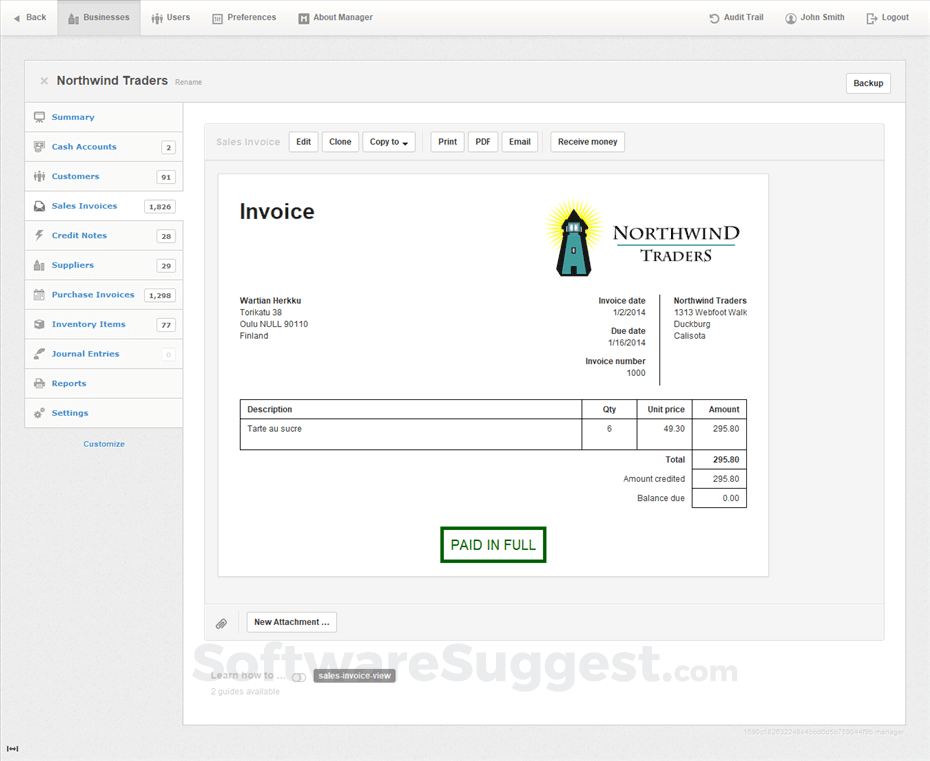Expand the Copy to dropdown
The width and height of the screenshot is (930, 761).
coord(389,142)
